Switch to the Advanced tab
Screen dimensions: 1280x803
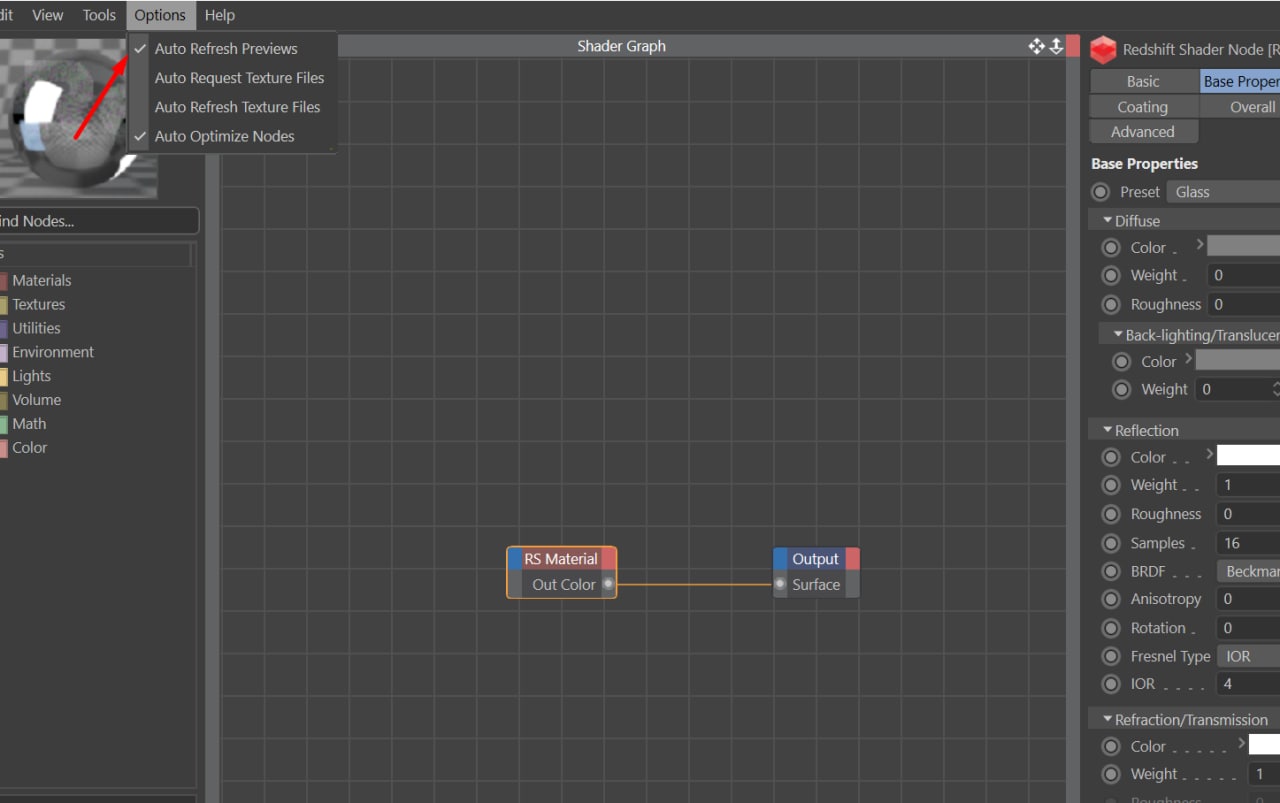click(x=1143, y=132)
